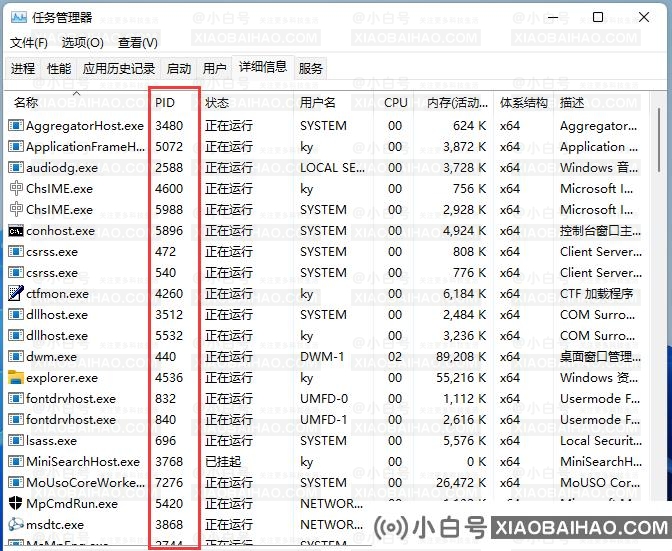Viewport: 672px width, 551px height.
Task: Click the explorer.exe folder icon
Action: click(16, 377)
